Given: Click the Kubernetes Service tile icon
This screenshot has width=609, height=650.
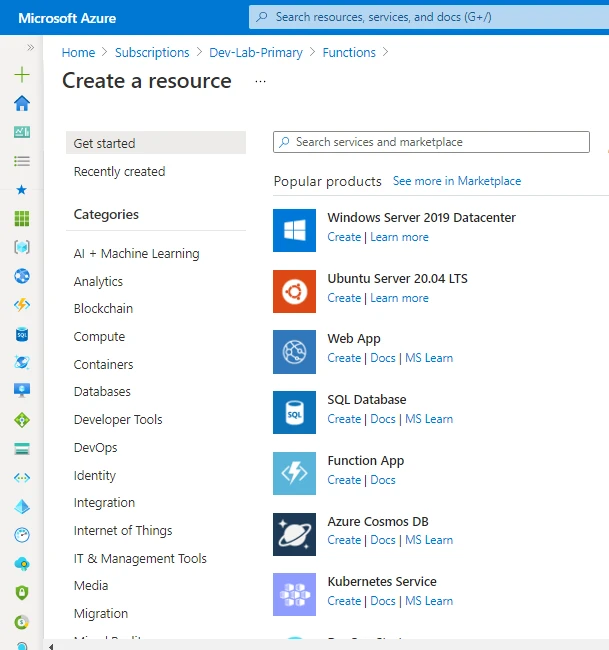Looking at the screenshot, I should click(x=294, y=594).
